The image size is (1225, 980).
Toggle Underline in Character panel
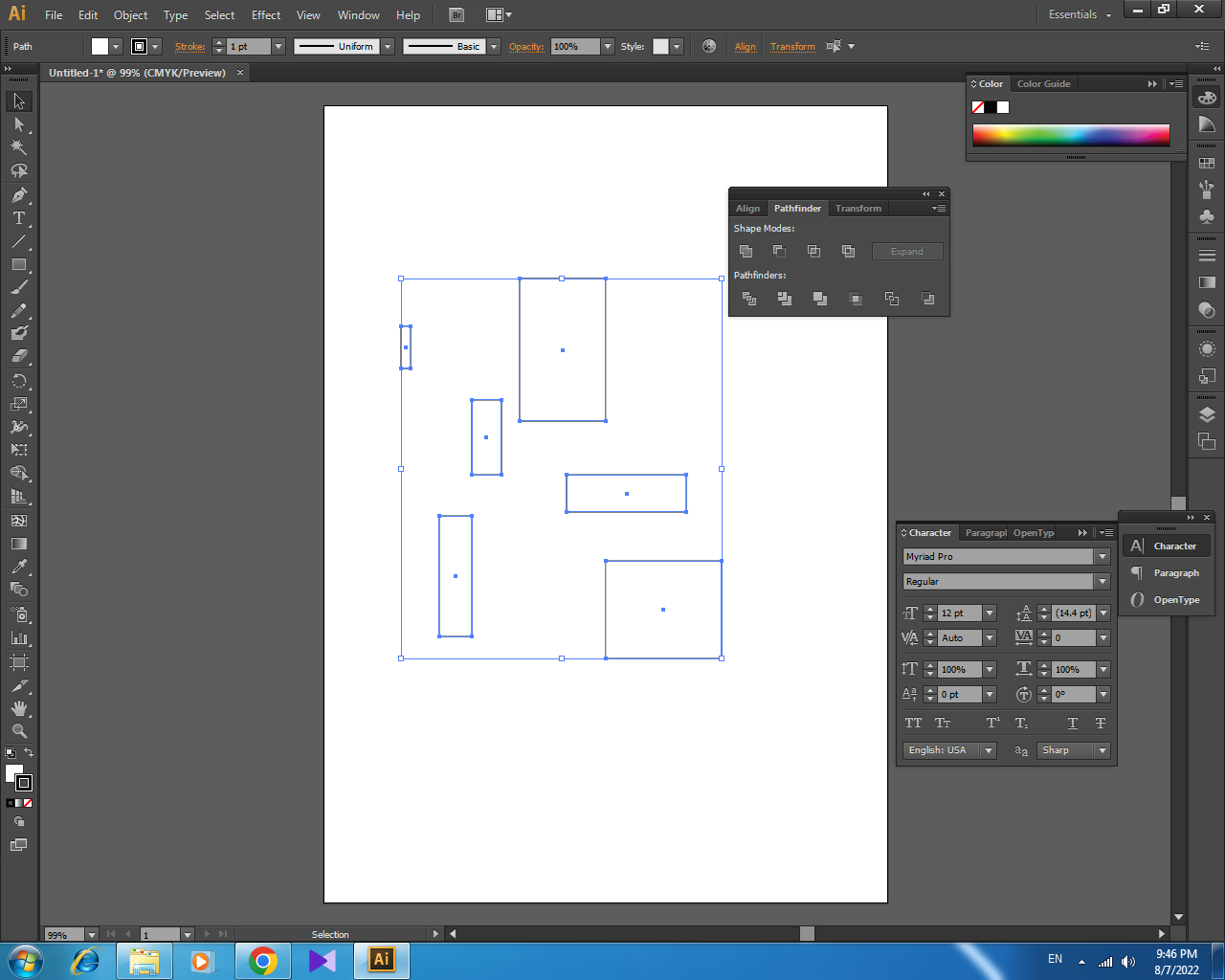[1073, 724]
